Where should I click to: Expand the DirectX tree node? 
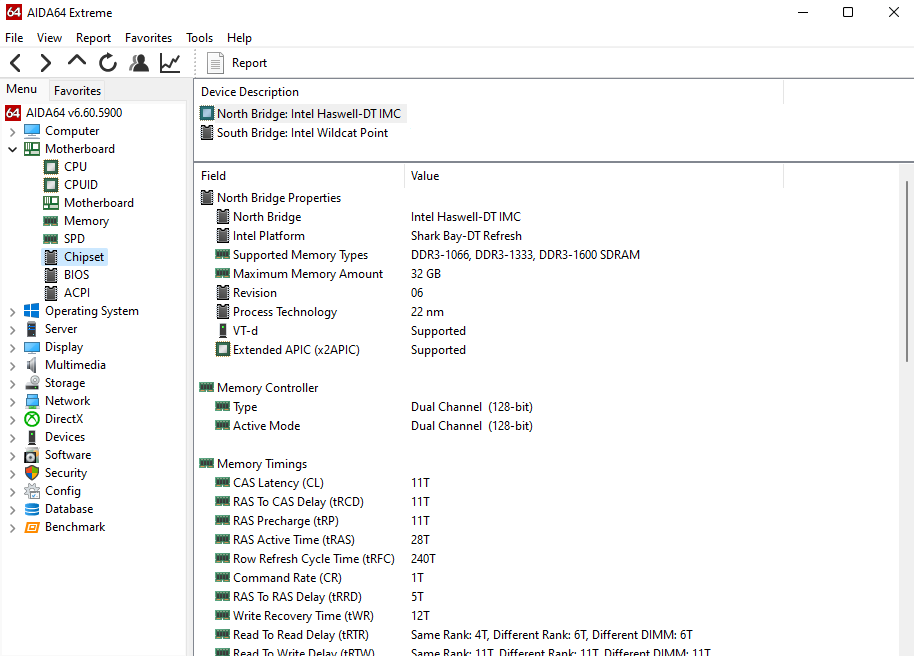(12, 420)
